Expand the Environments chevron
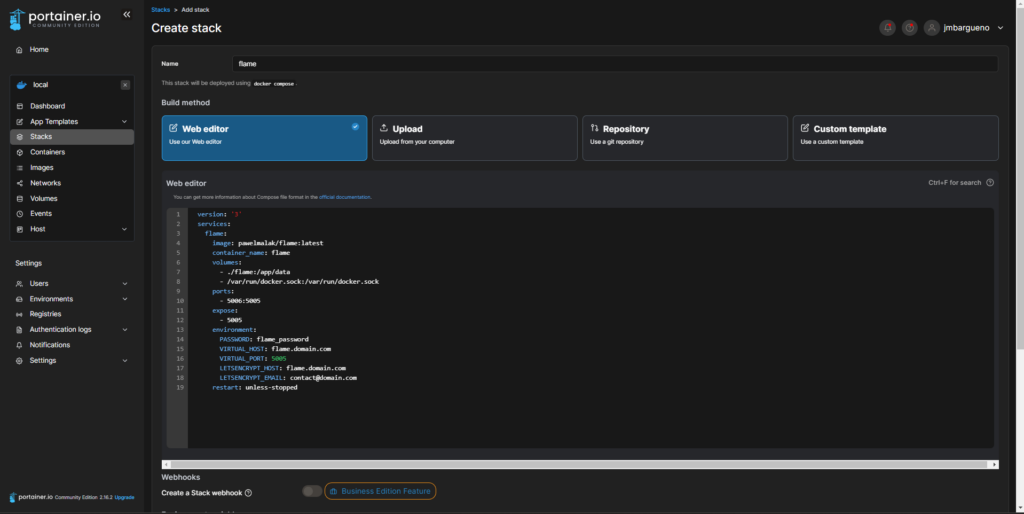 [x=125, y=299]
